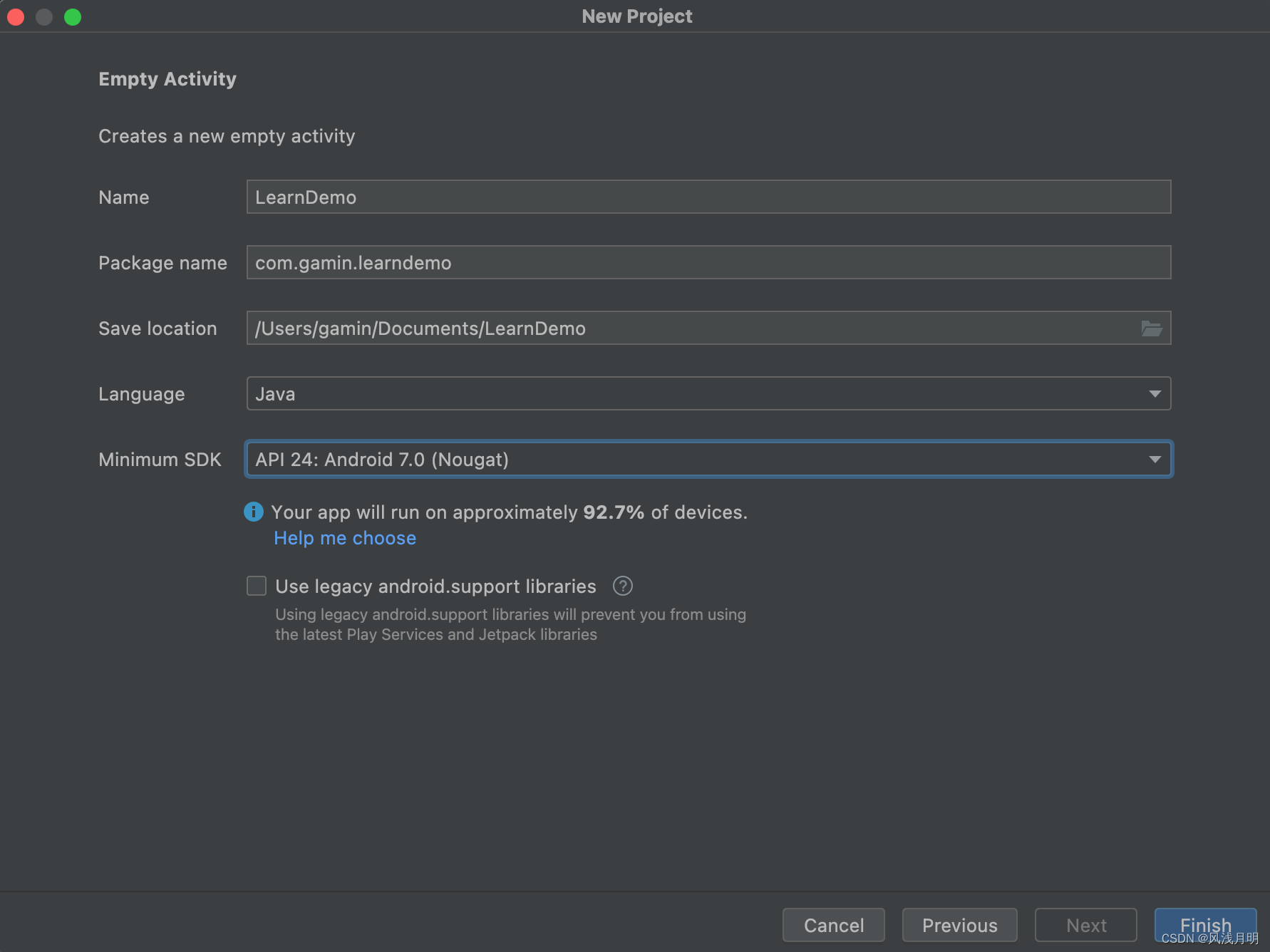Click the Name field containing LearnDemo
The image size is (1270, 952).
click(x=708, y=197)
